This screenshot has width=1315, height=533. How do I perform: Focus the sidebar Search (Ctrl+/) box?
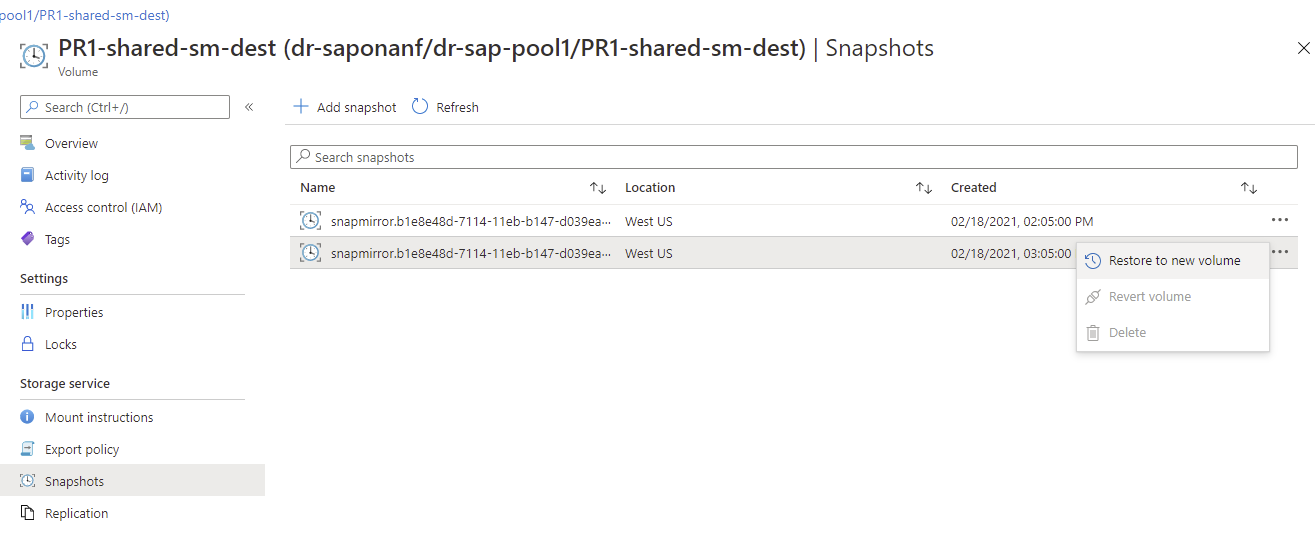tap(125, 107)
